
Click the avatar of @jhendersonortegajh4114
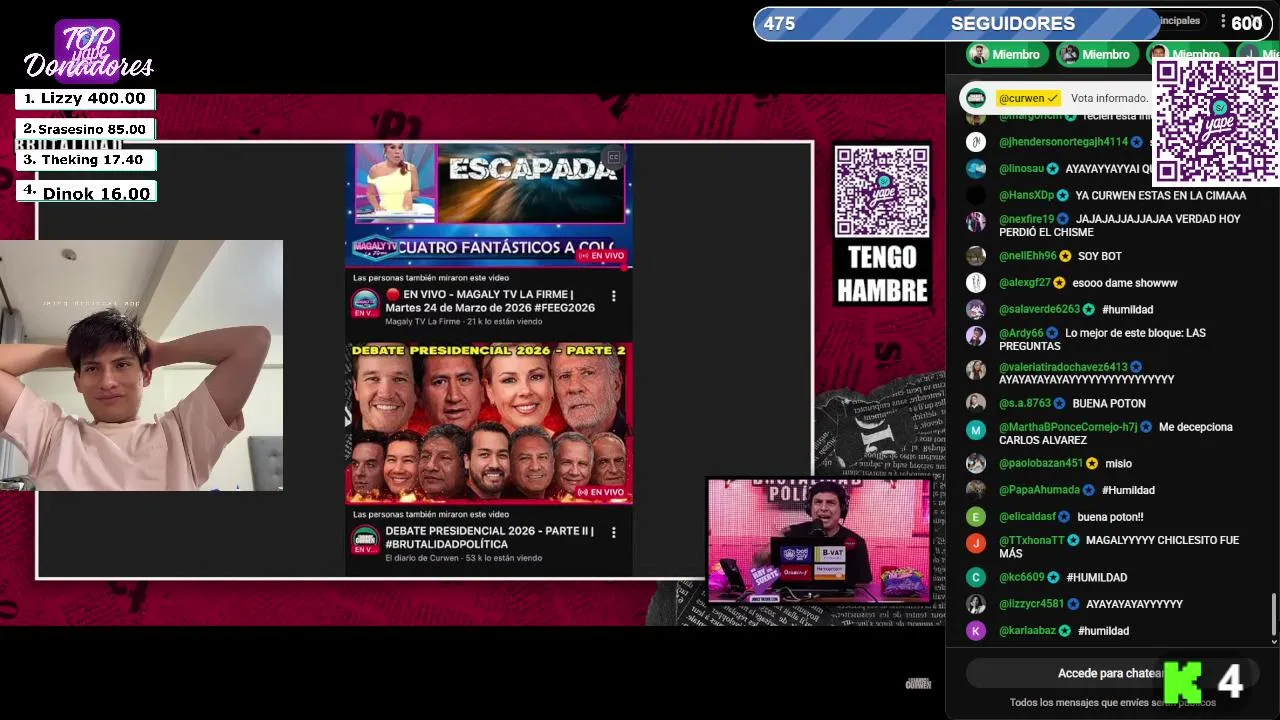976,142
